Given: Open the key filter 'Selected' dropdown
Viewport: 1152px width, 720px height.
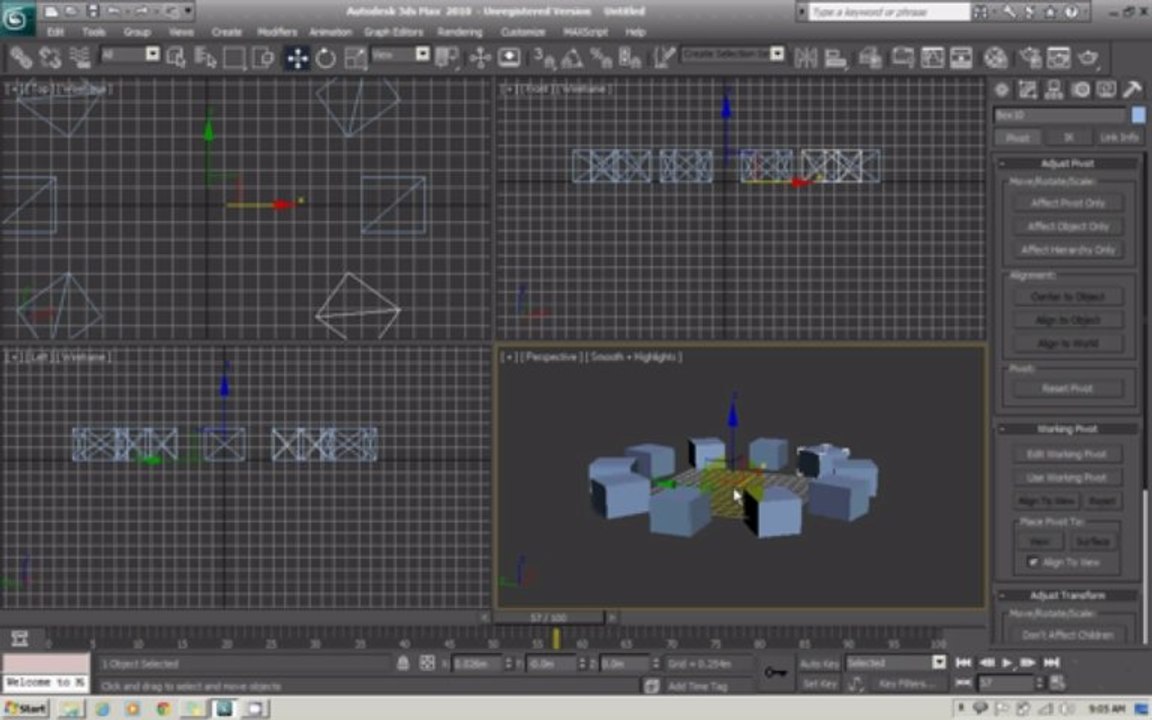Looking at the screenshot, I should (939, 663).
